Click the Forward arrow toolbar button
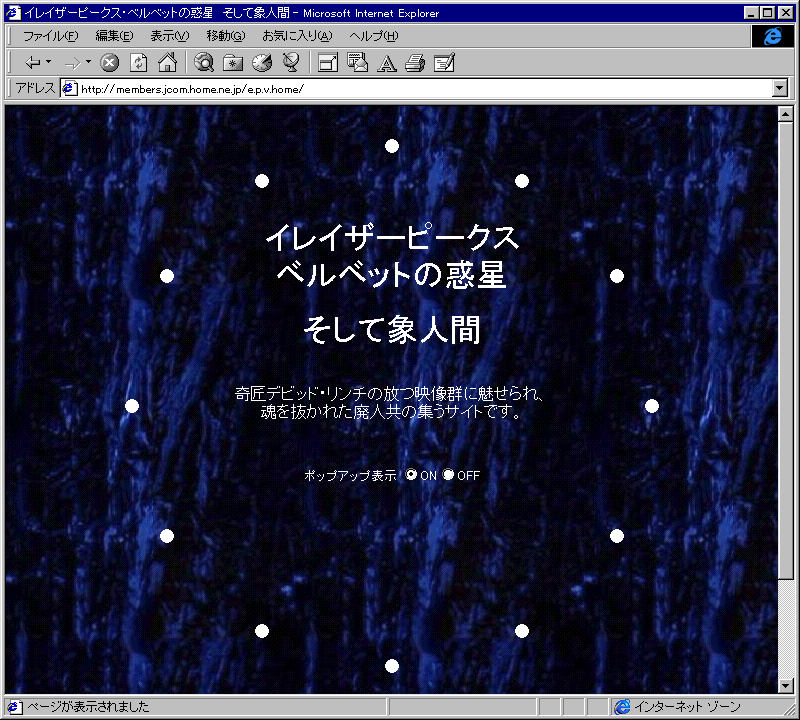The height and width of the screenshot is (720, 800). [72, 63]
